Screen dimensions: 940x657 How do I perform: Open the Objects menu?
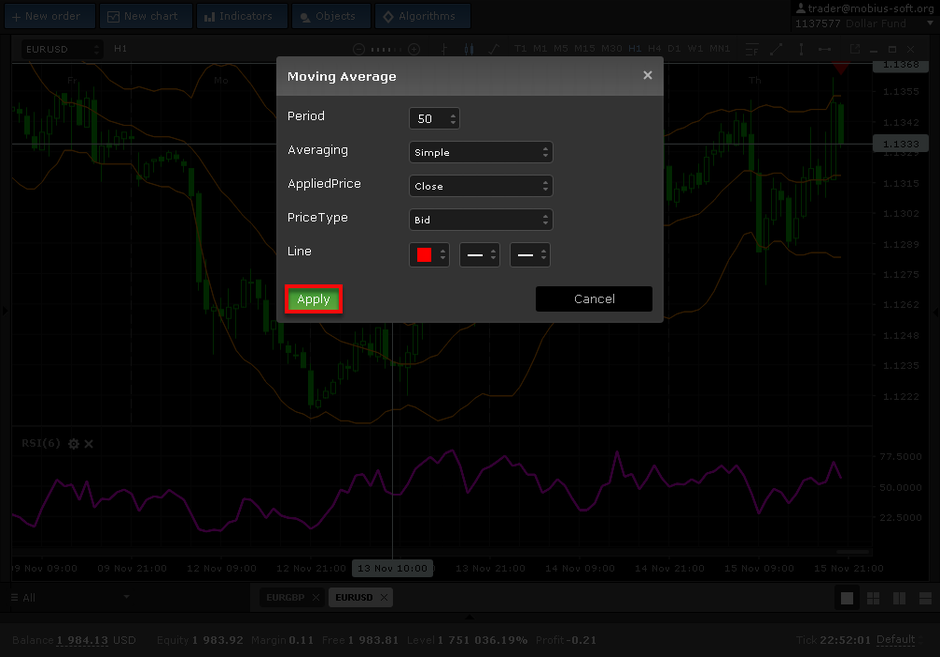[332, 16]
